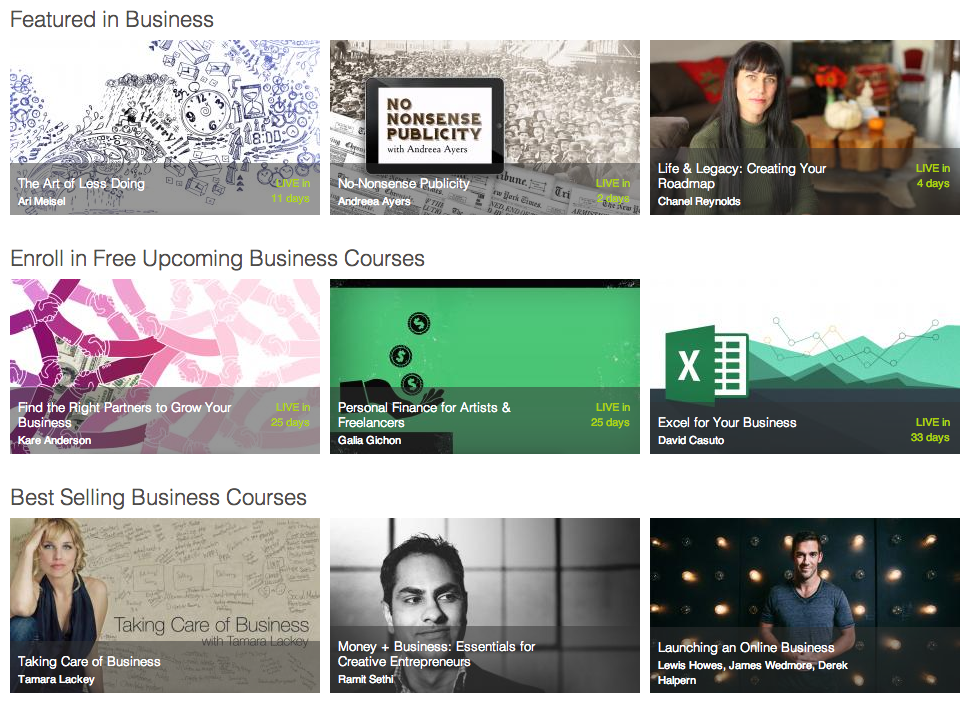Click the Chanel Reynolds instructor name

pyautogui.click(x=699, y=201)
